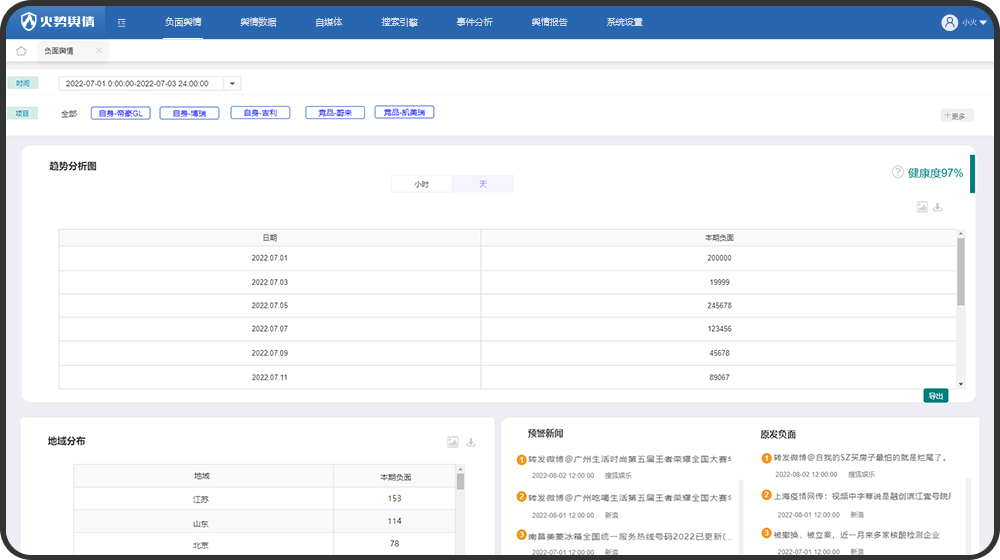Click the trend table vertical scrollbar
Image resolution: width=1000 pixels, height=560 pixels.
[961, 272]
